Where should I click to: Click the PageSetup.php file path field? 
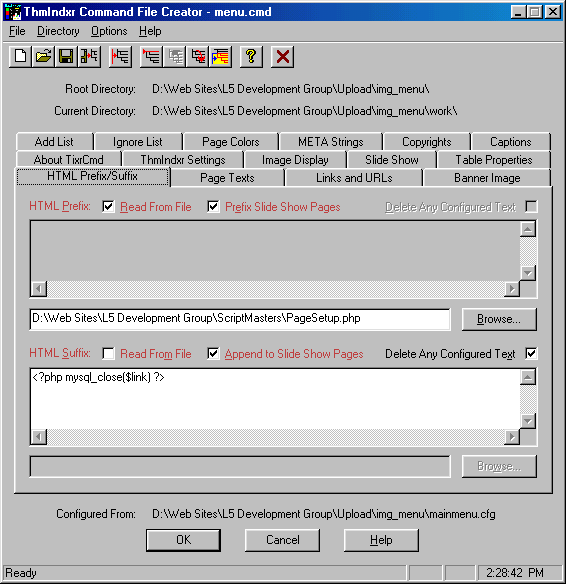240,319
